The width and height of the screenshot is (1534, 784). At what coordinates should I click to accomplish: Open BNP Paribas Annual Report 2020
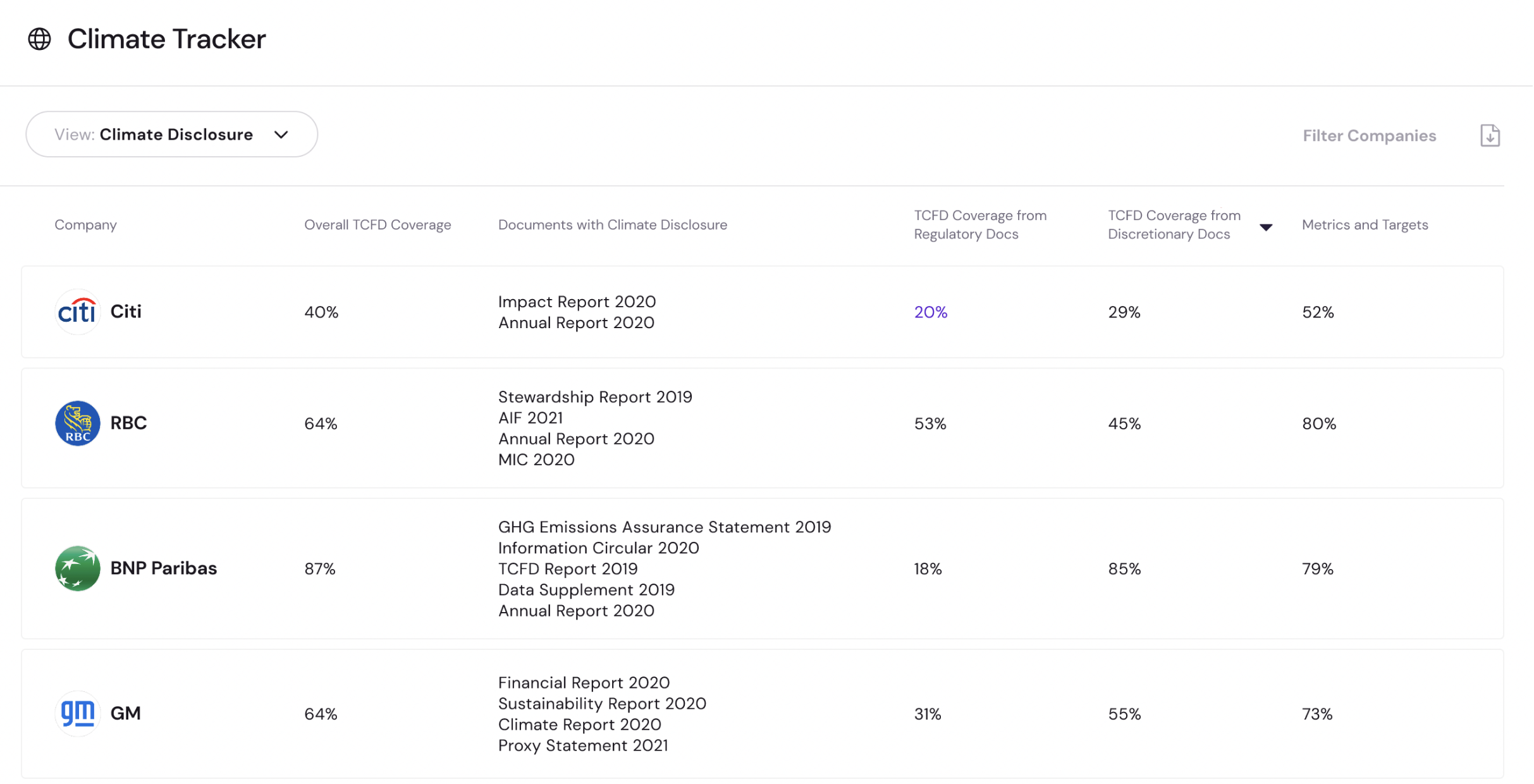pyautogui.click(x=576, y=611)
